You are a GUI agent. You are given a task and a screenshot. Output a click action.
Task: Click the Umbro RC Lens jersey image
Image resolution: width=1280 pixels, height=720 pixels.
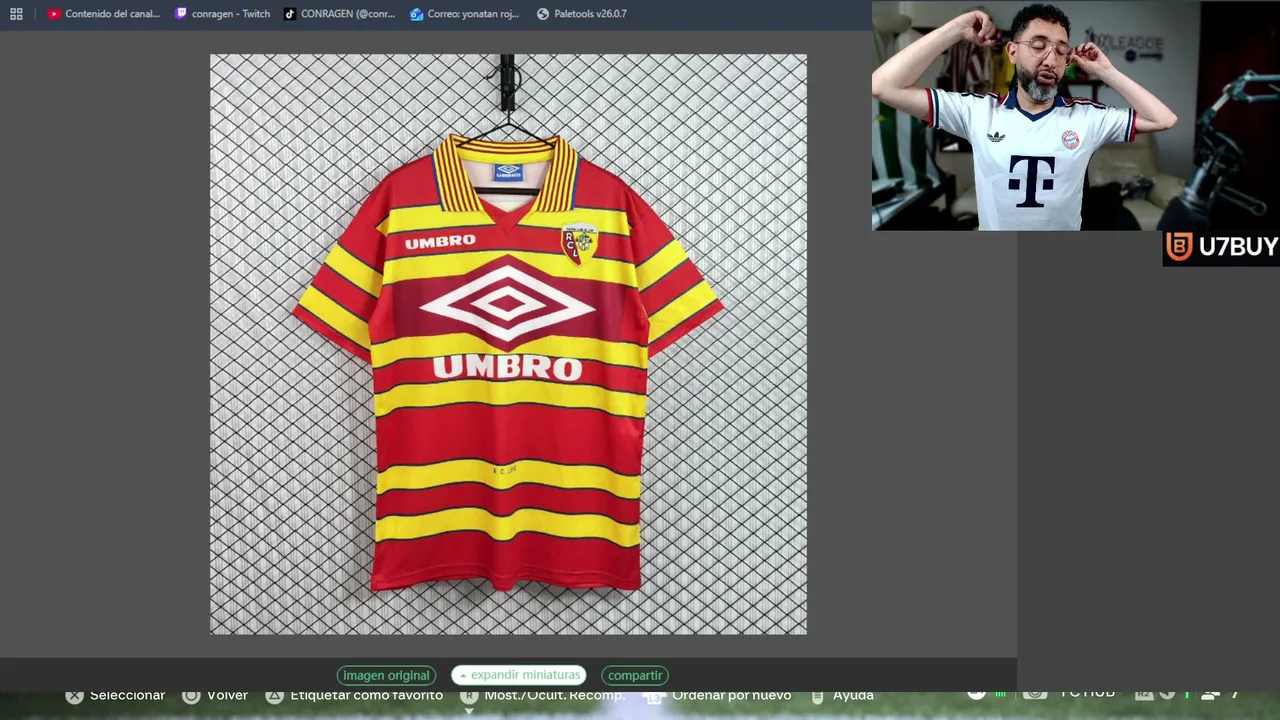[x=508, y=344]
